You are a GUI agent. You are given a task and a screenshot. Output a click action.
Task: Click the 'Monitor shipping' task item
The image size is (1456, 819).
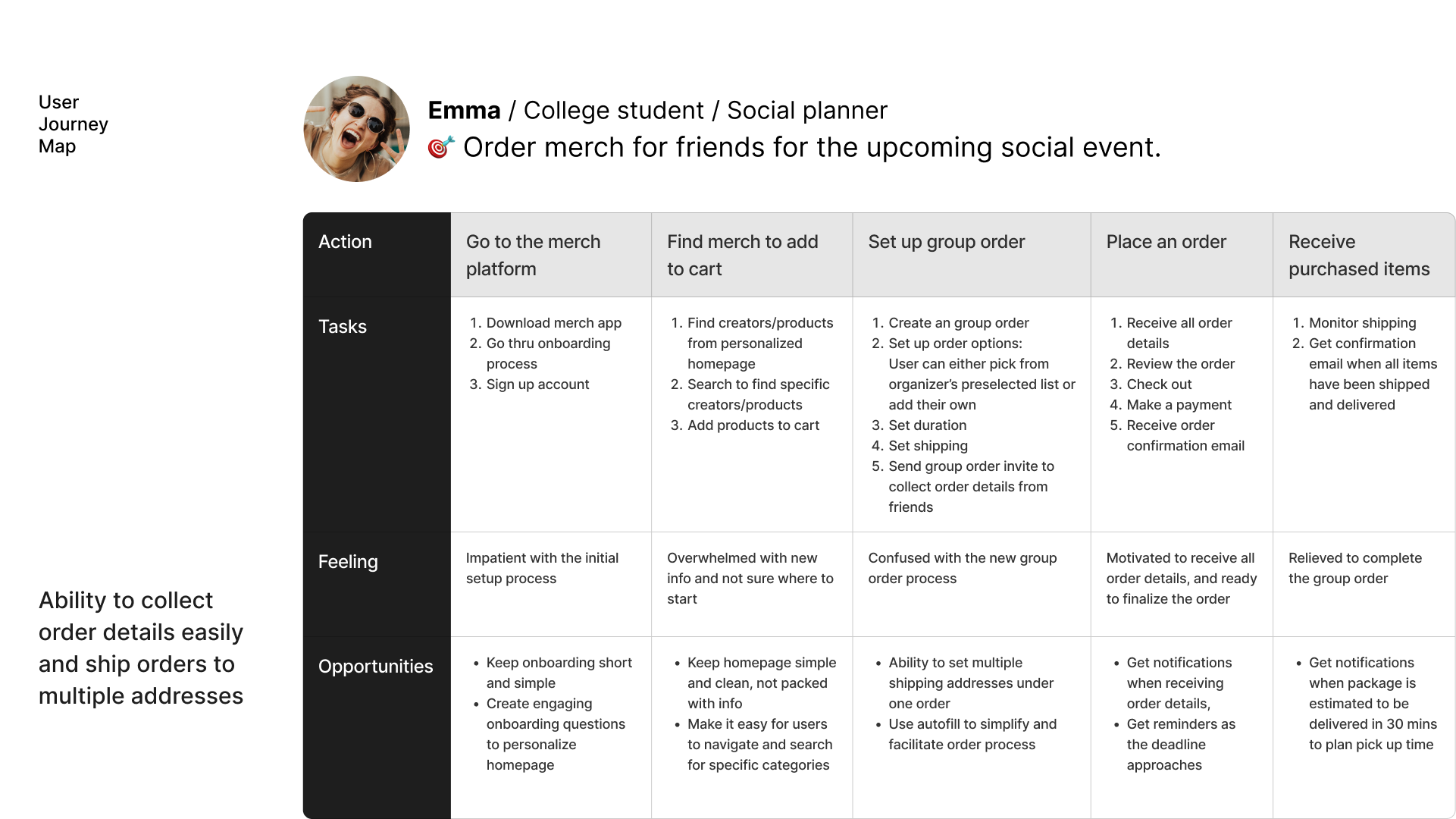(x=1362, y=323)
